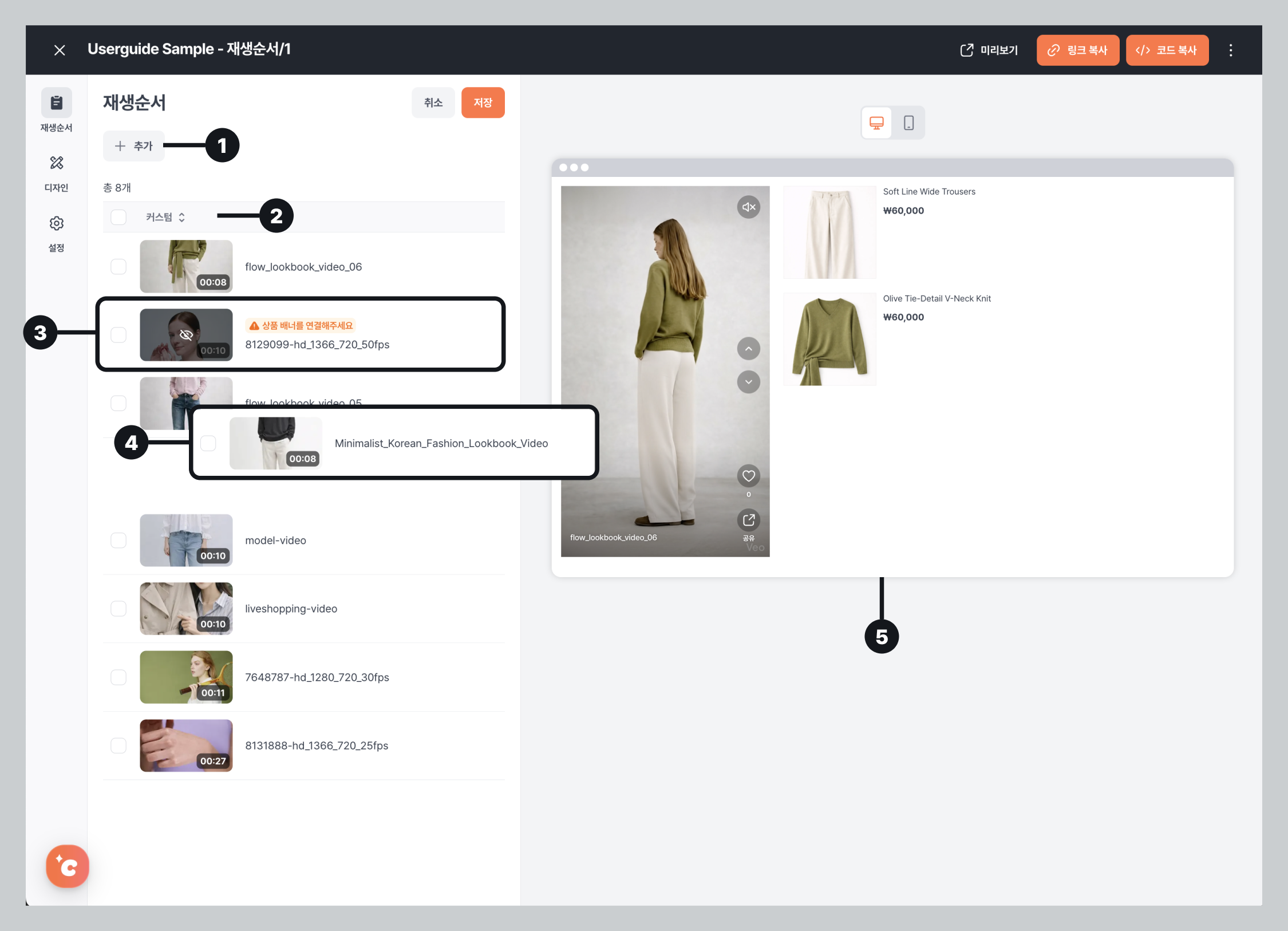Select the liveshopping-video thumbnail

186,609
